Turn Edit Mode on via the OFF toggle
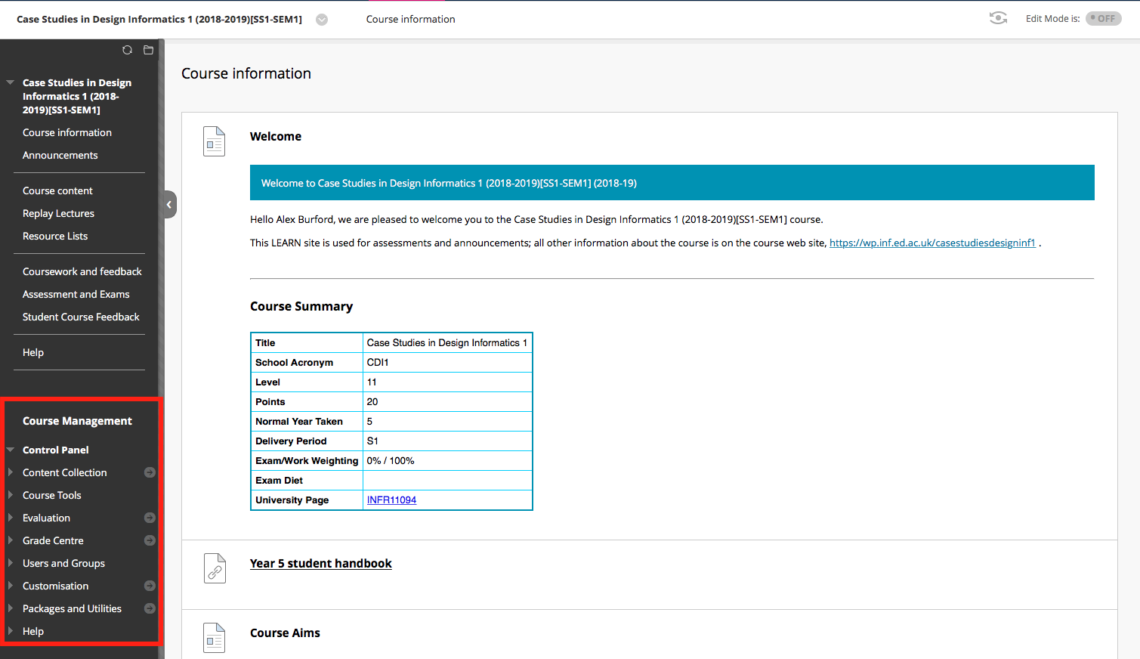1140x659 pixels. click(x=1103, y=17)
